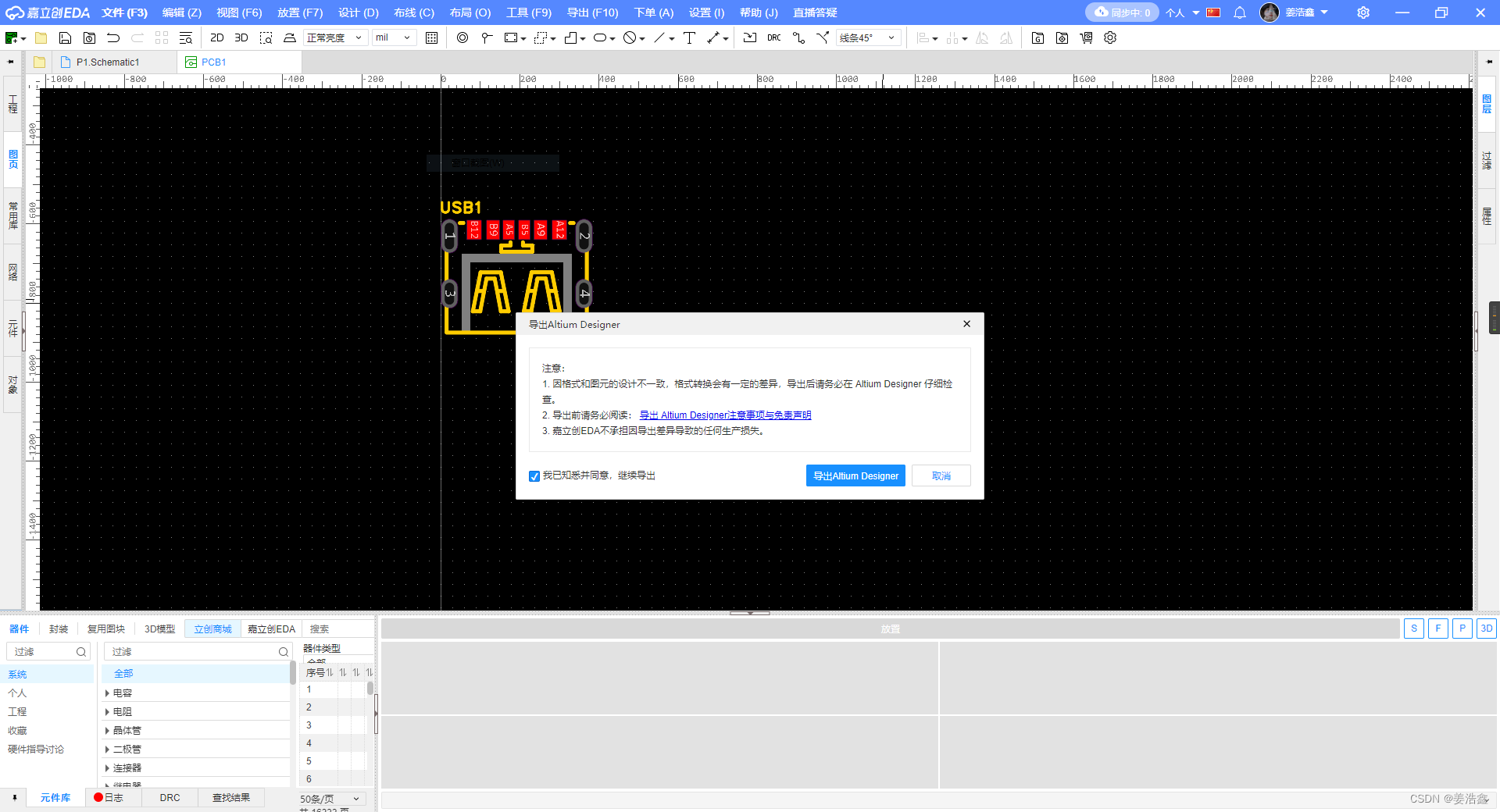Toggle the P view button
Image resolution: width=1500 pixels, height=812 pixels.
tap(1462, 629)
